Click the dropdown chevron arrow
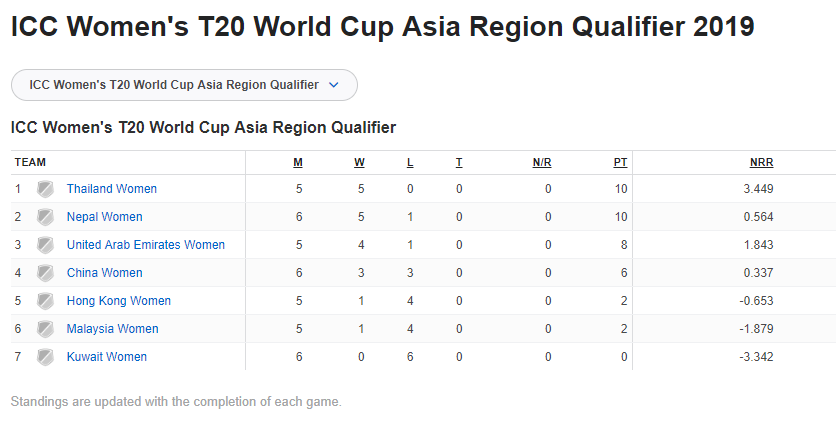This screenshot has height=425, width=836. 334,85
